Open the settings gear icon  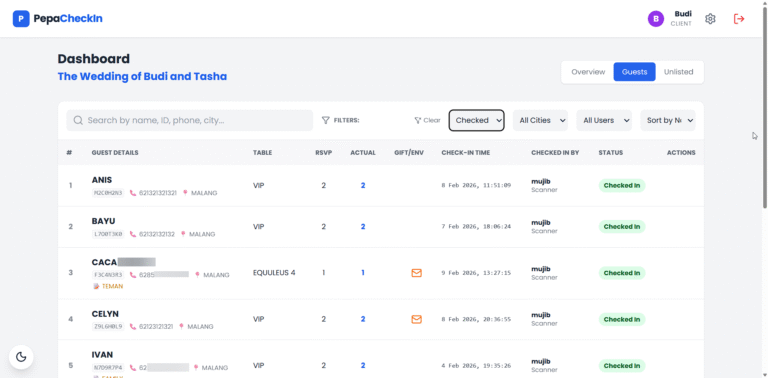pos(710,19)
